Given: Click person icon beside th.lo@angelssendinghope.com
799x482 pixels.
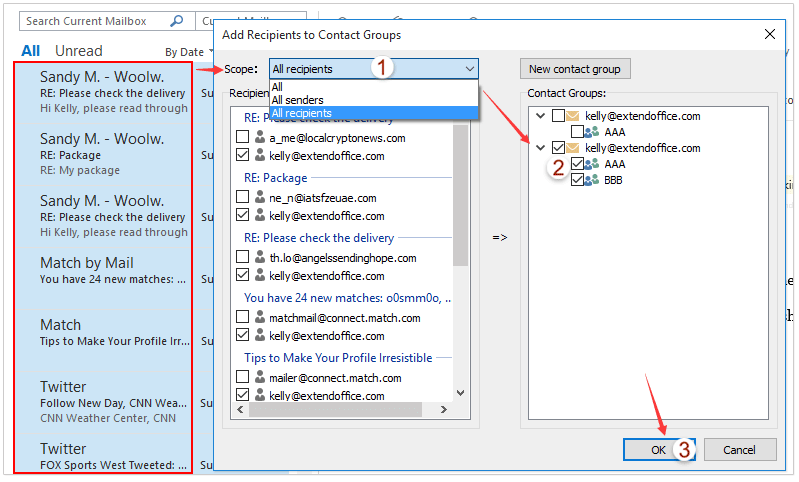Looking at the screenshot, I should 259,258.
